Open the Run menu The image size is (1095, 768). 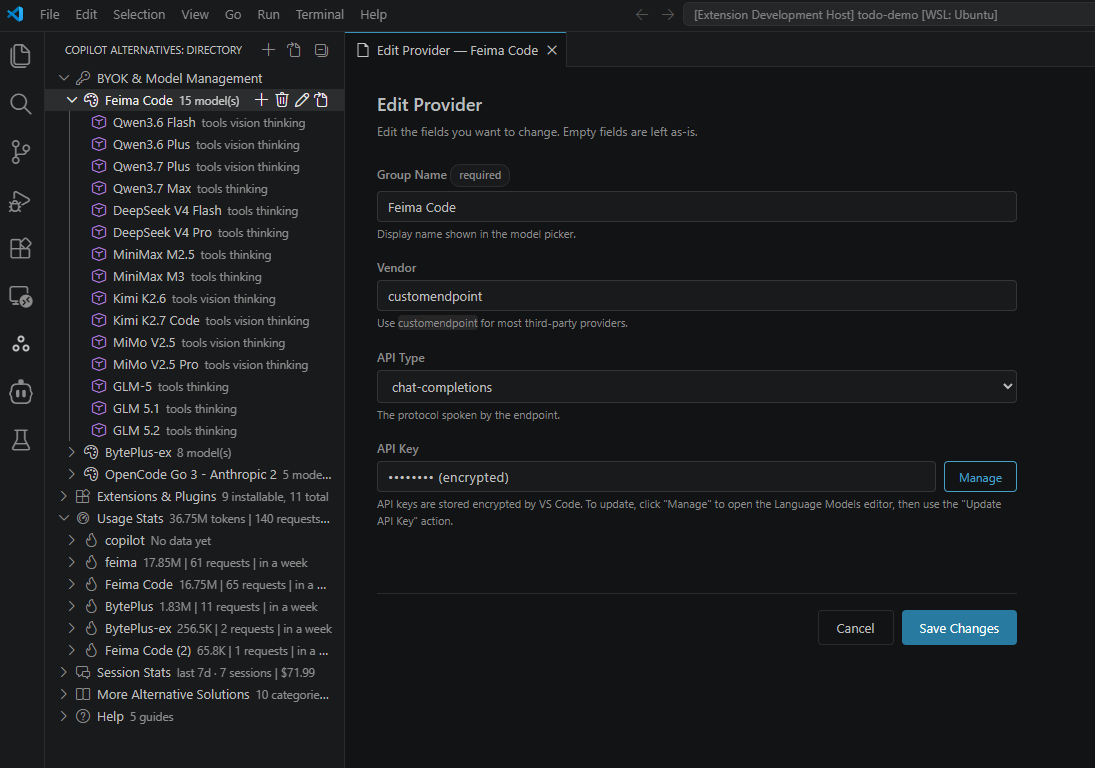coord(268,14)
